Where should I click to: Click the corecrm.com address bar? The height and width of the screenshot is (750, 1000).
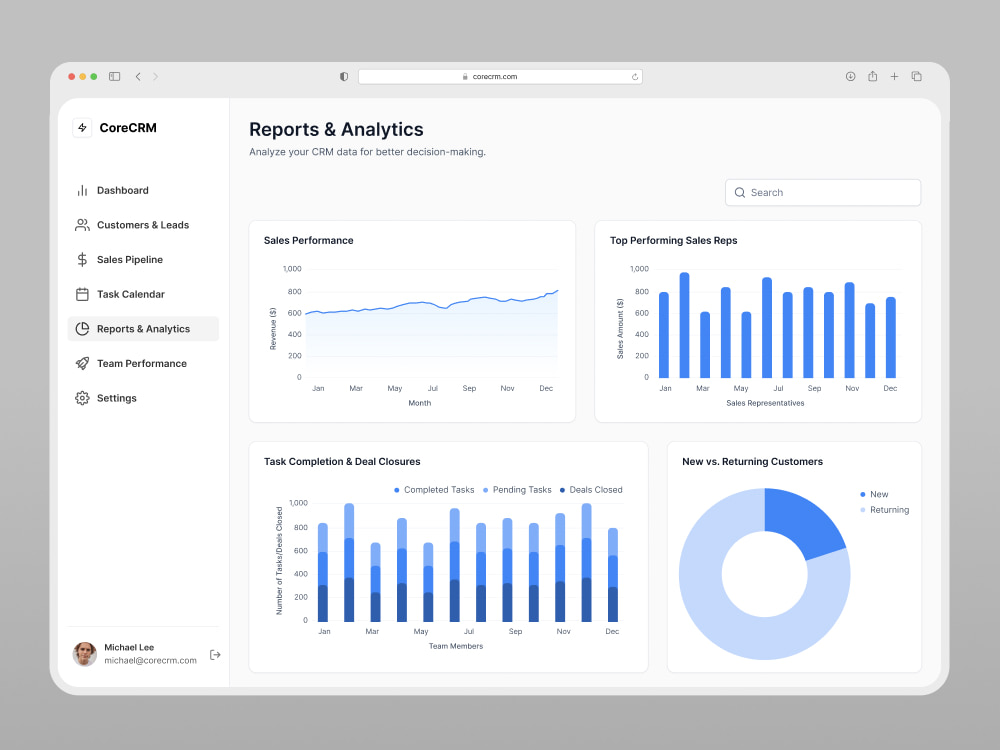tap(500, 77)
